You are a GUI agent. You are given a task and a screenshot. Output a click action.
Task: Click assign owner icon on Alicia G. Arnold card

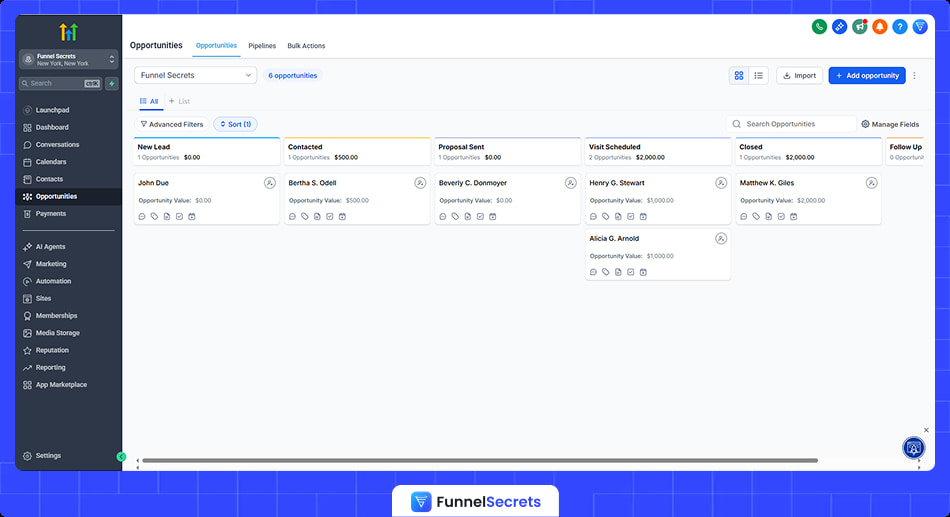tap(721, 239)
